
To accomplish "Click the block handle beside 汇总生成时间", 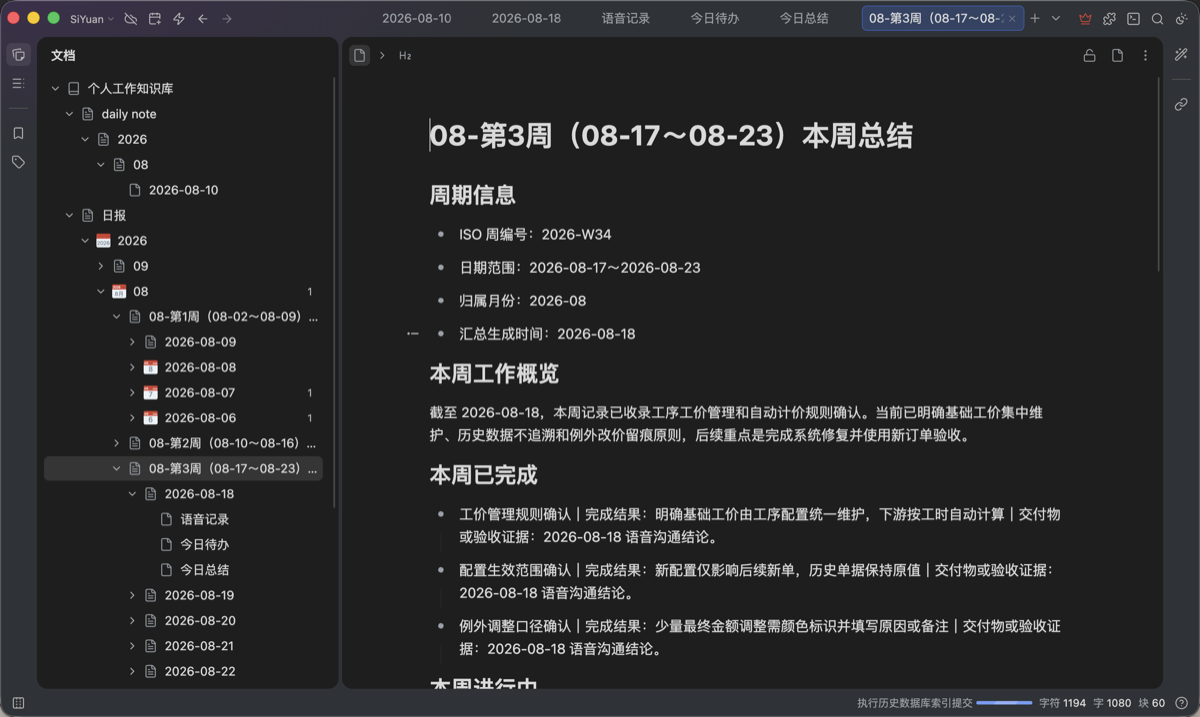I will (413, 334).
